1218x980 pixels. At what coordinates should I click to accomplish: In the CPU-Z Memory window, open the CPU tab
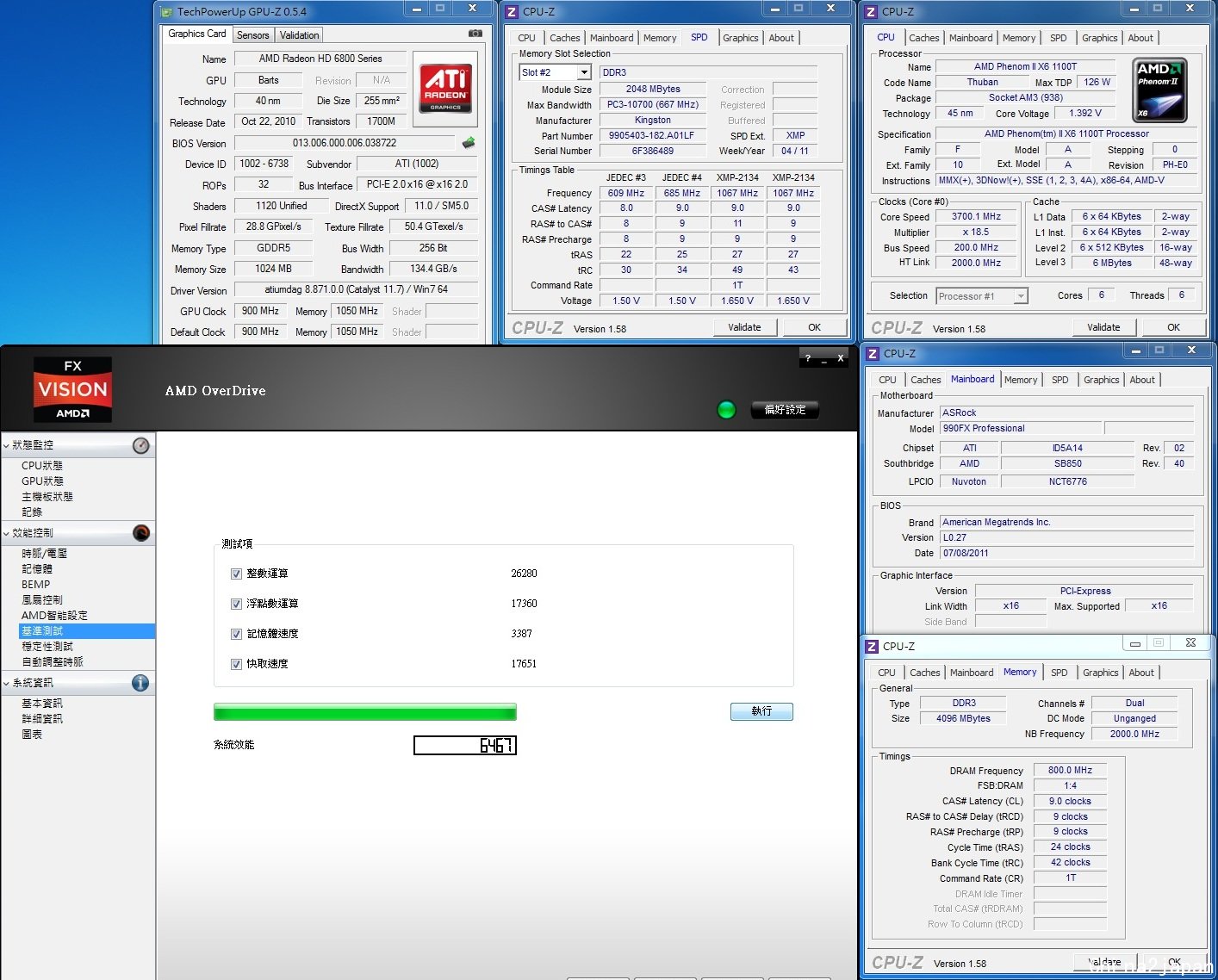click(886, 673)
